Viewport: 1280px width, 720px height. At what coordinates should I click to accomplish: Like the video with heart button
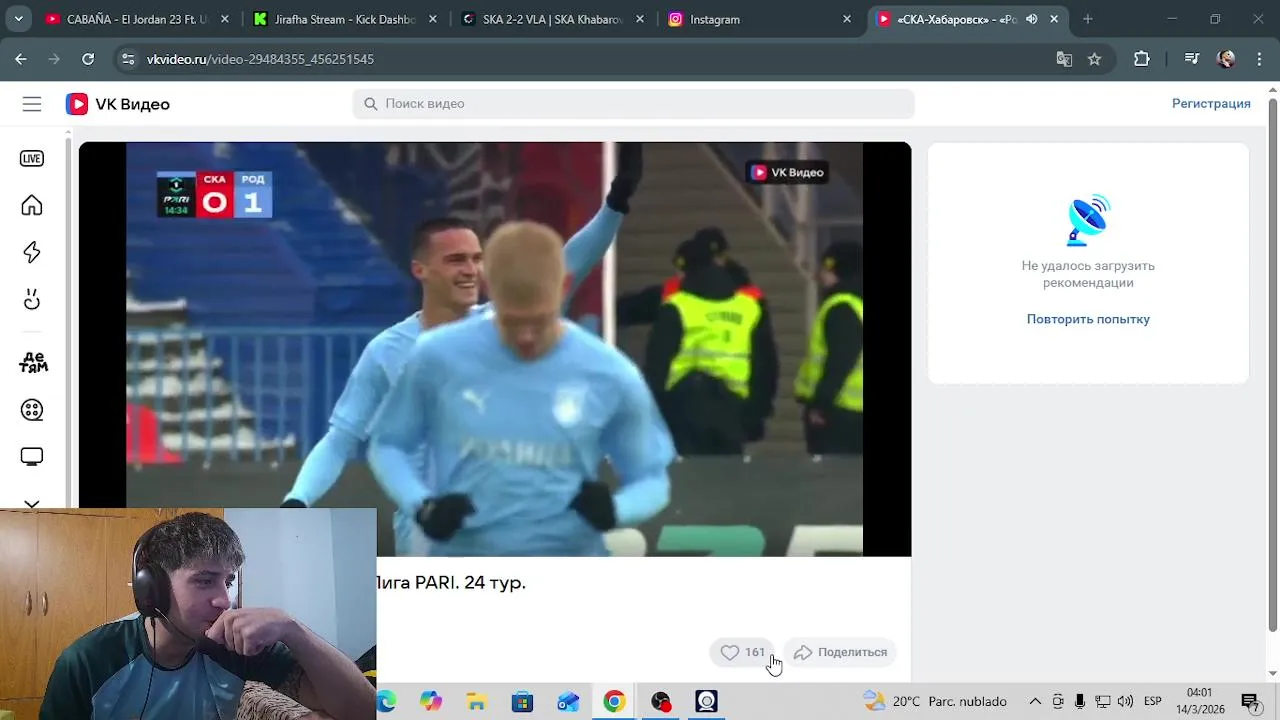point(742,652)
